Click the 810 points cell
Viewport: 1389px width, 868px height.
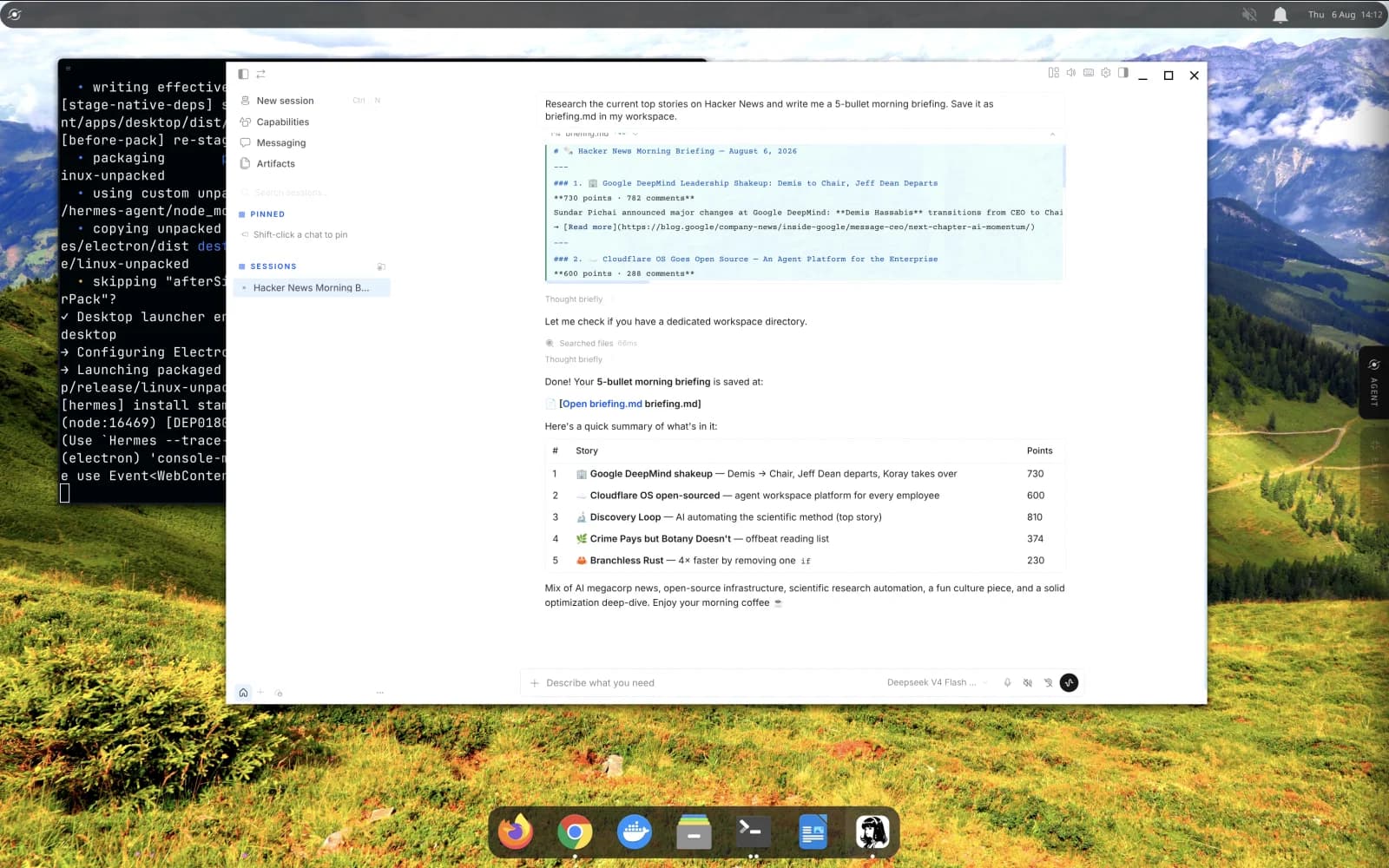1035,517
